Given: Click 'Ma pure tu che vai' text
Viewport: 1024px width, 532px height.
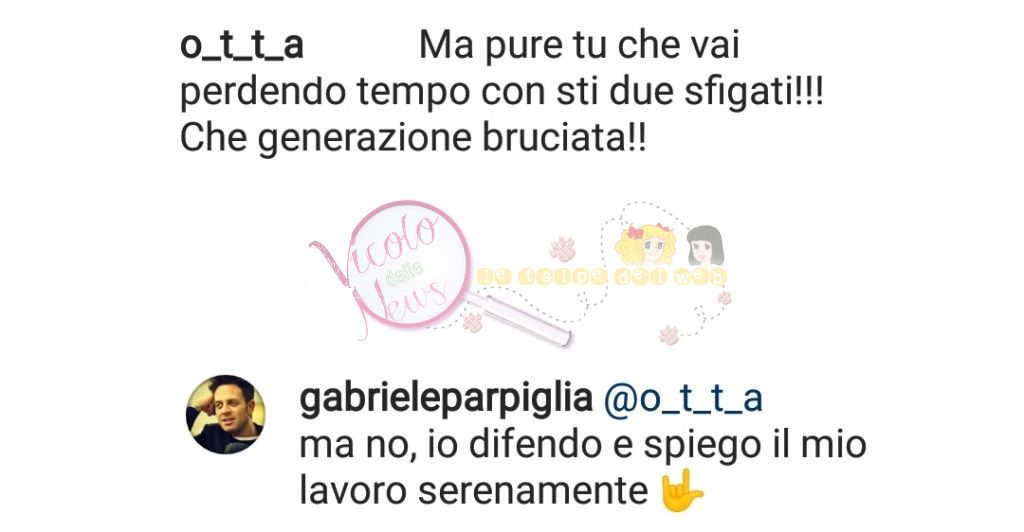Looking at the screenshot, I should 579,46.
